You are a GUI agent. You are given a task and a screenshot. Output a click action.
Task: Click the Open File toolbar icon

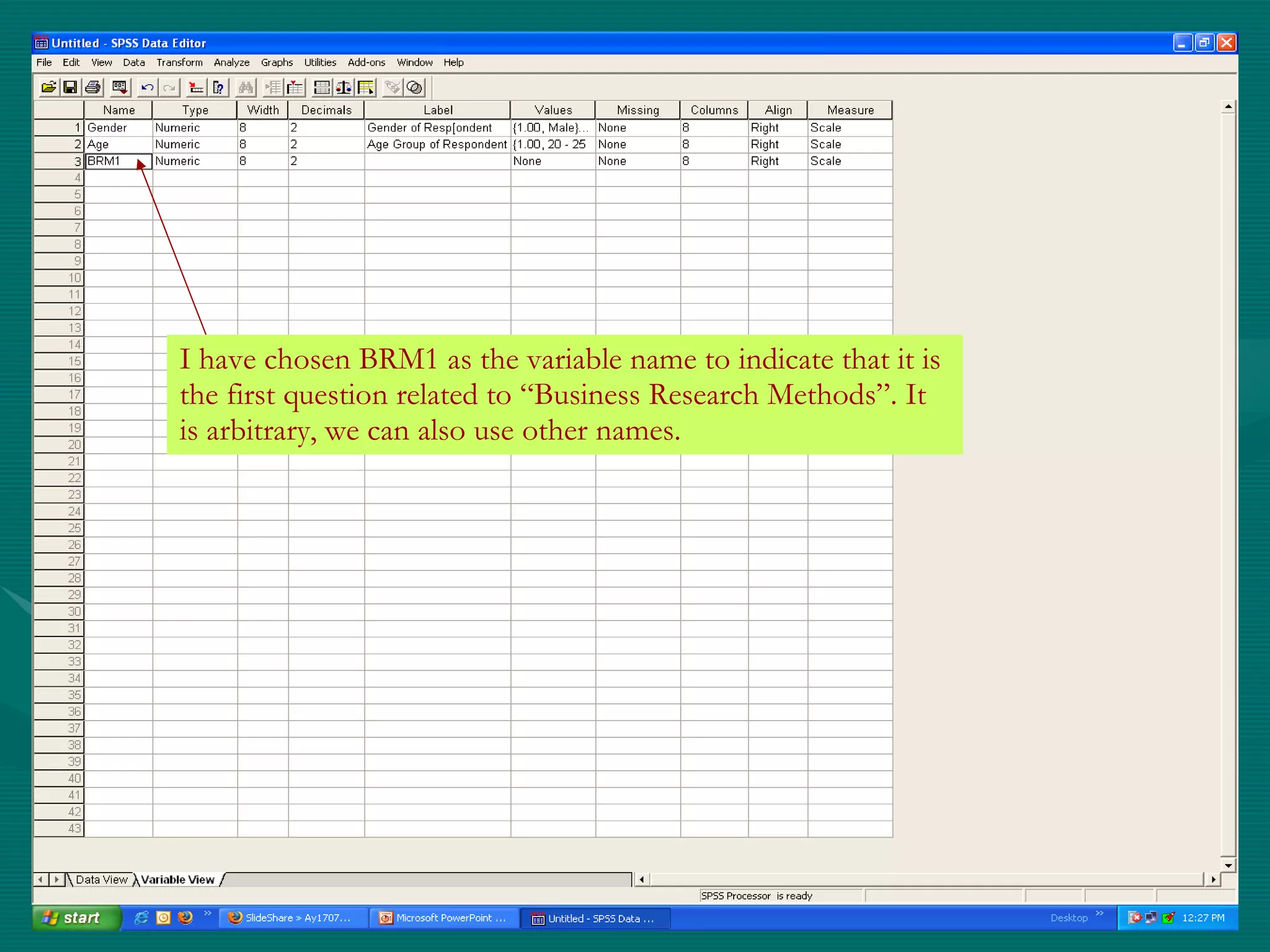[48, 87]
